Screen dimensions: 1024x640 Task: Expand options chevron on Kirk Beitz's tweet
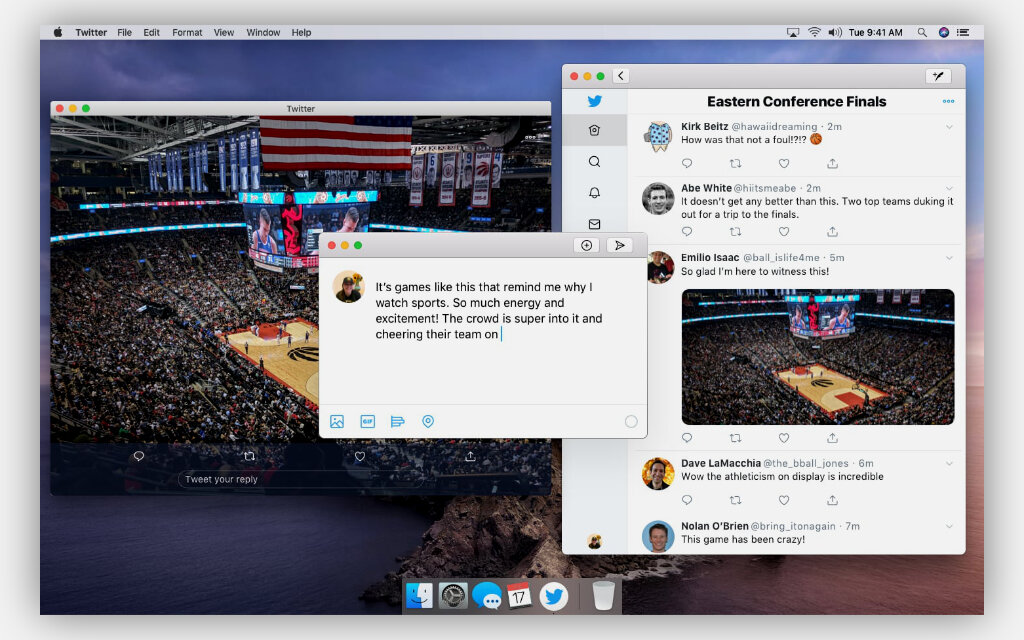point(949,127)
